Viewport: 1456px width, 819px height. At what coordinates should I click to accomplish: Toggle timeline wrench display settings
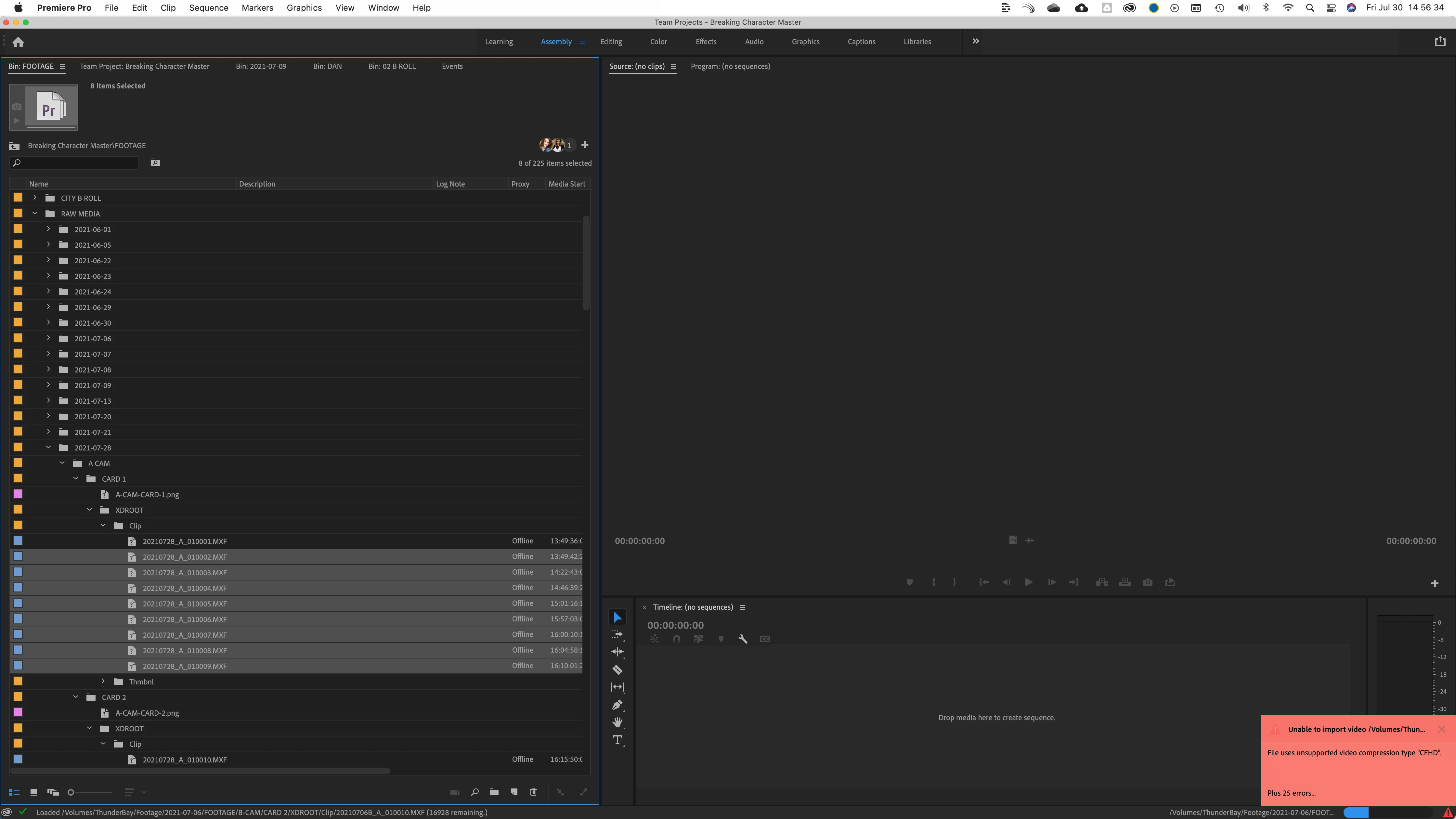[743, 639]
